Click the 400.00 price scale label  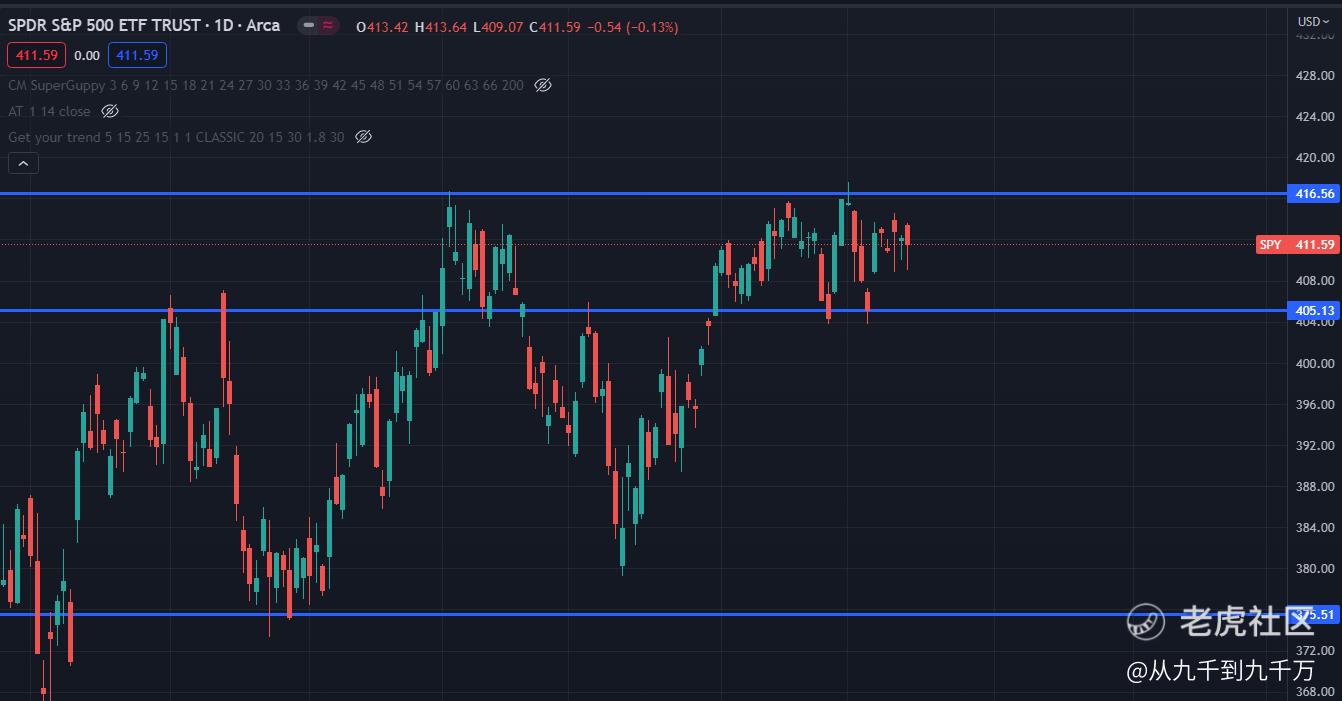[x=1314, y=363]
